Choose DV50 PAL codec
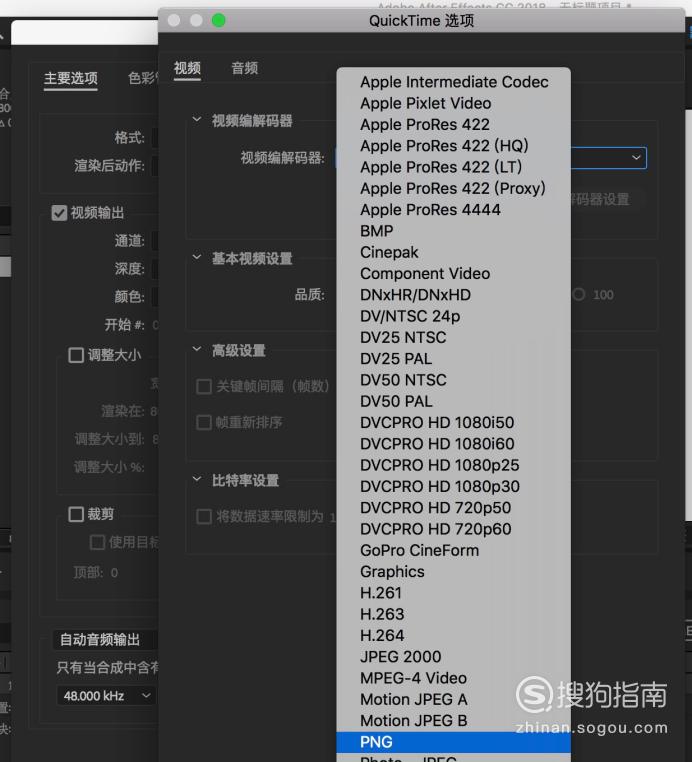The image size is (692, 762). pos(453,401)
